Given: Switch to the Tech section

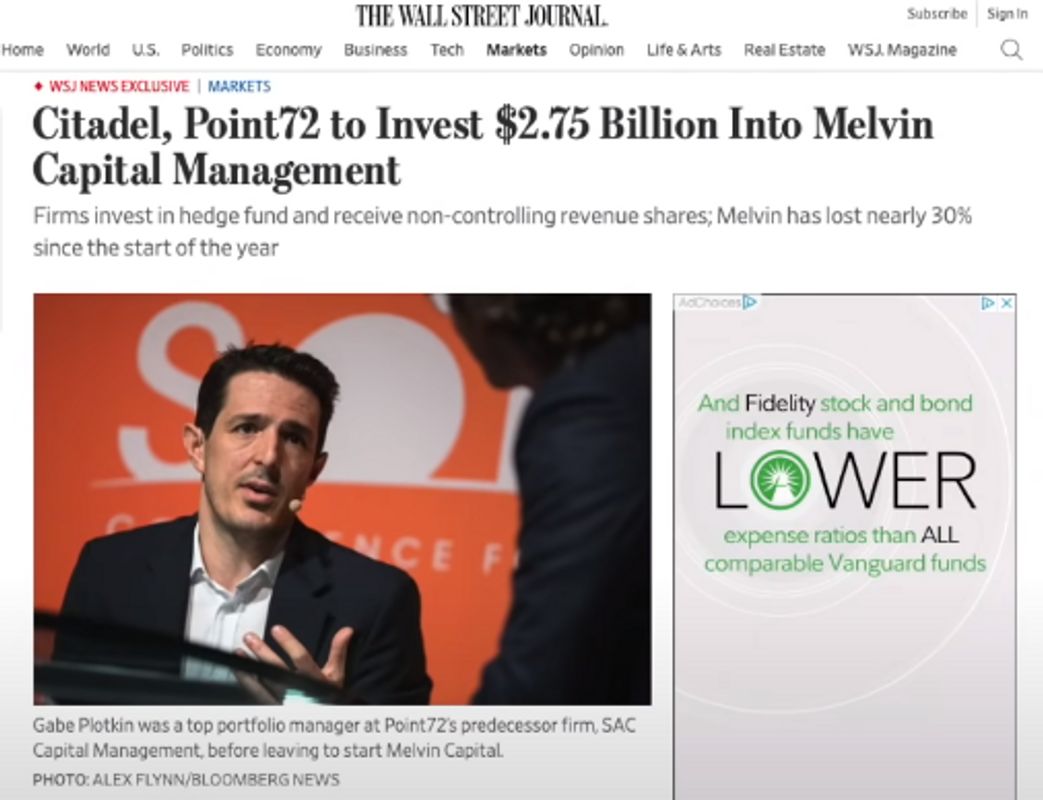Looking at the screenshot, I should coord(447,50).
